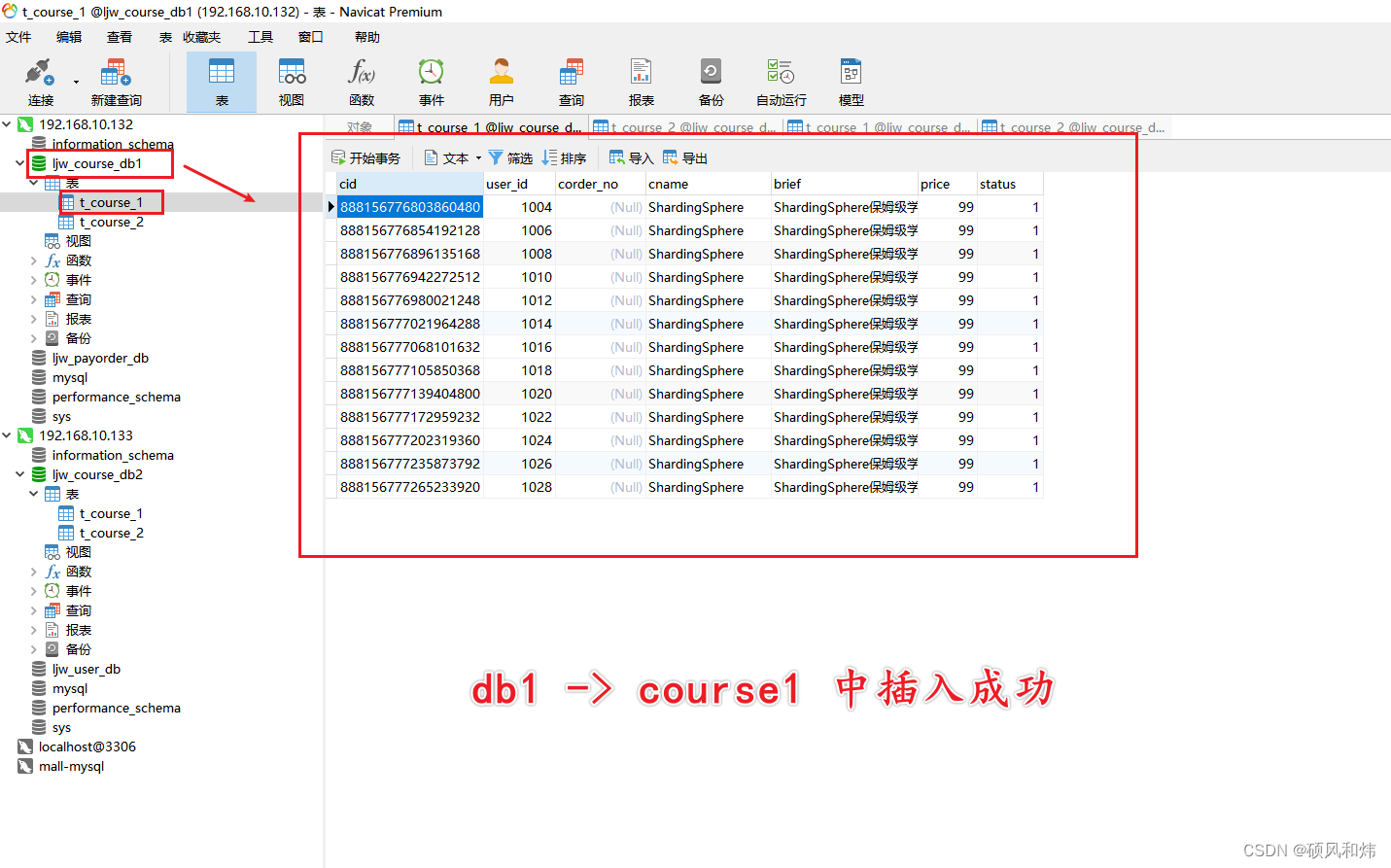Screen dimensions: 1391x868
Task: Click the 排序 sort button
Action: coord(564,157)
